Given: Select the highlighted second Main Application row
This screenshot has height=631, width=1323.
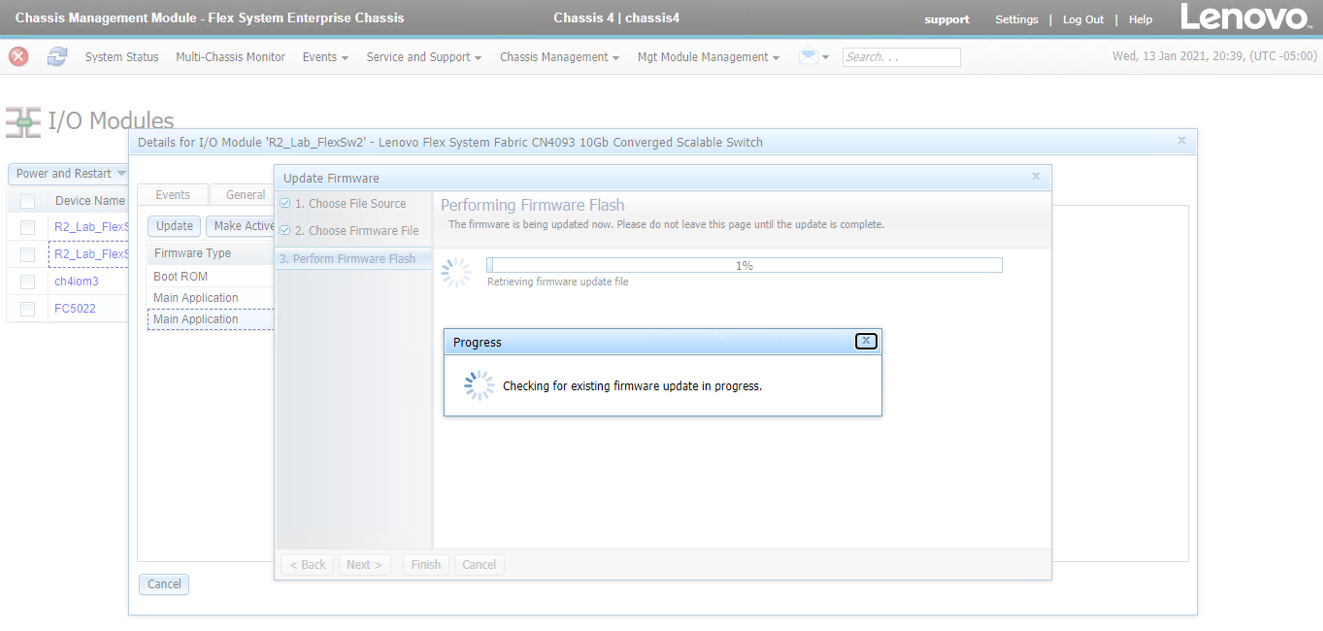Looking at the screenshot, I should point(211,320).
